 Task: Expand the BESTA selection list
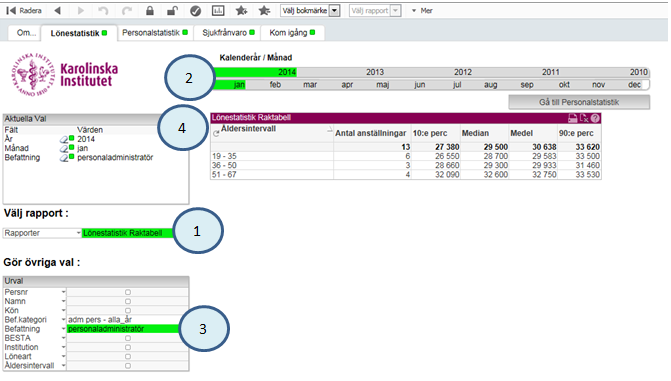(x=63, y=338)
